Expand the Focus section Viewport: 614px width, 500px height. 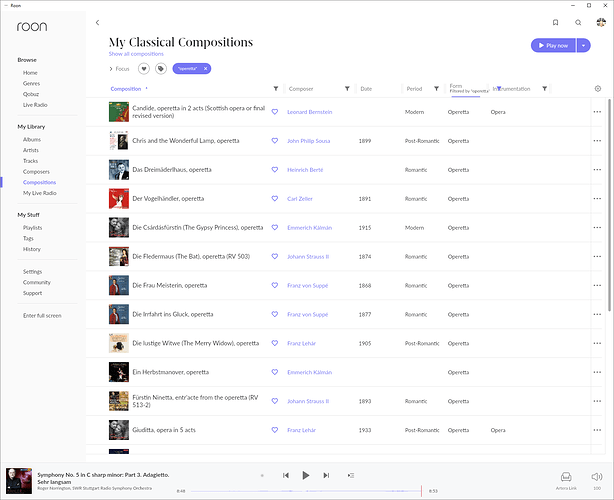119,69
